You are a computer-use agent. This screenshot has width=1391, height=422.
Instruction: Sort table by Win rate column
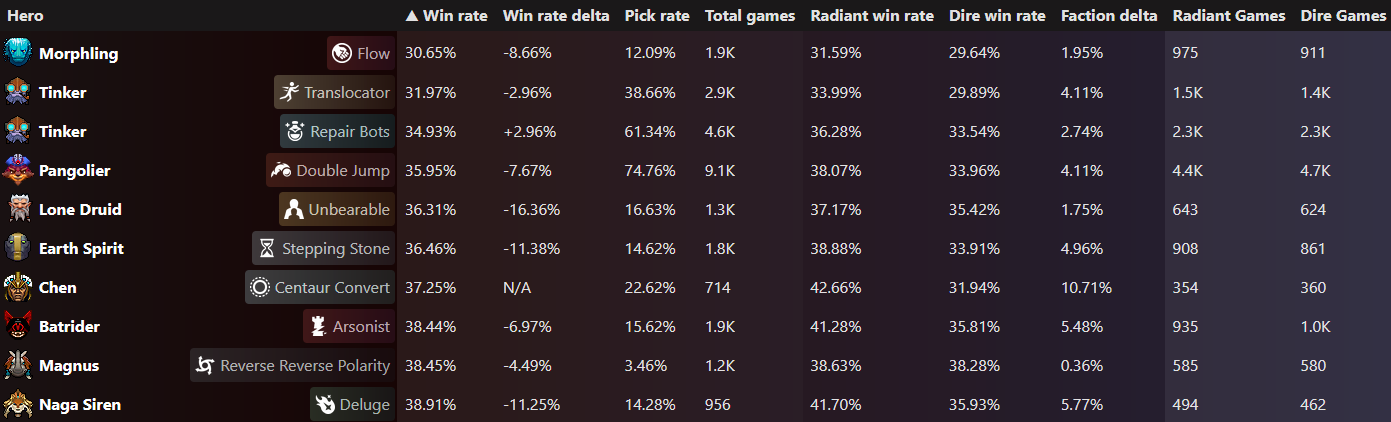pos(446,16)
